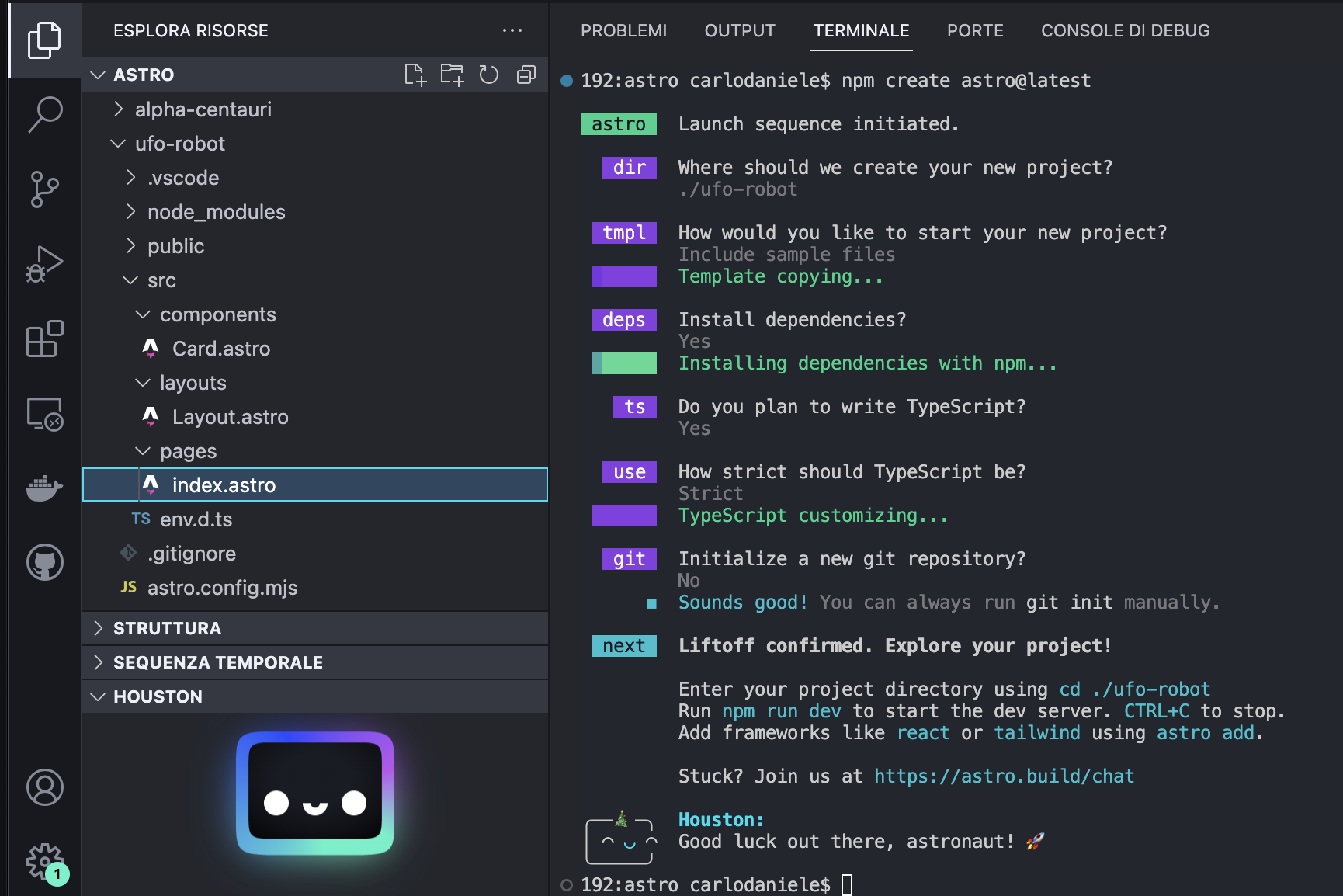Screen dimensions: 1343x896
Task: Click 'Installing dependencies with npm...' line
Action: click(867, 363)
